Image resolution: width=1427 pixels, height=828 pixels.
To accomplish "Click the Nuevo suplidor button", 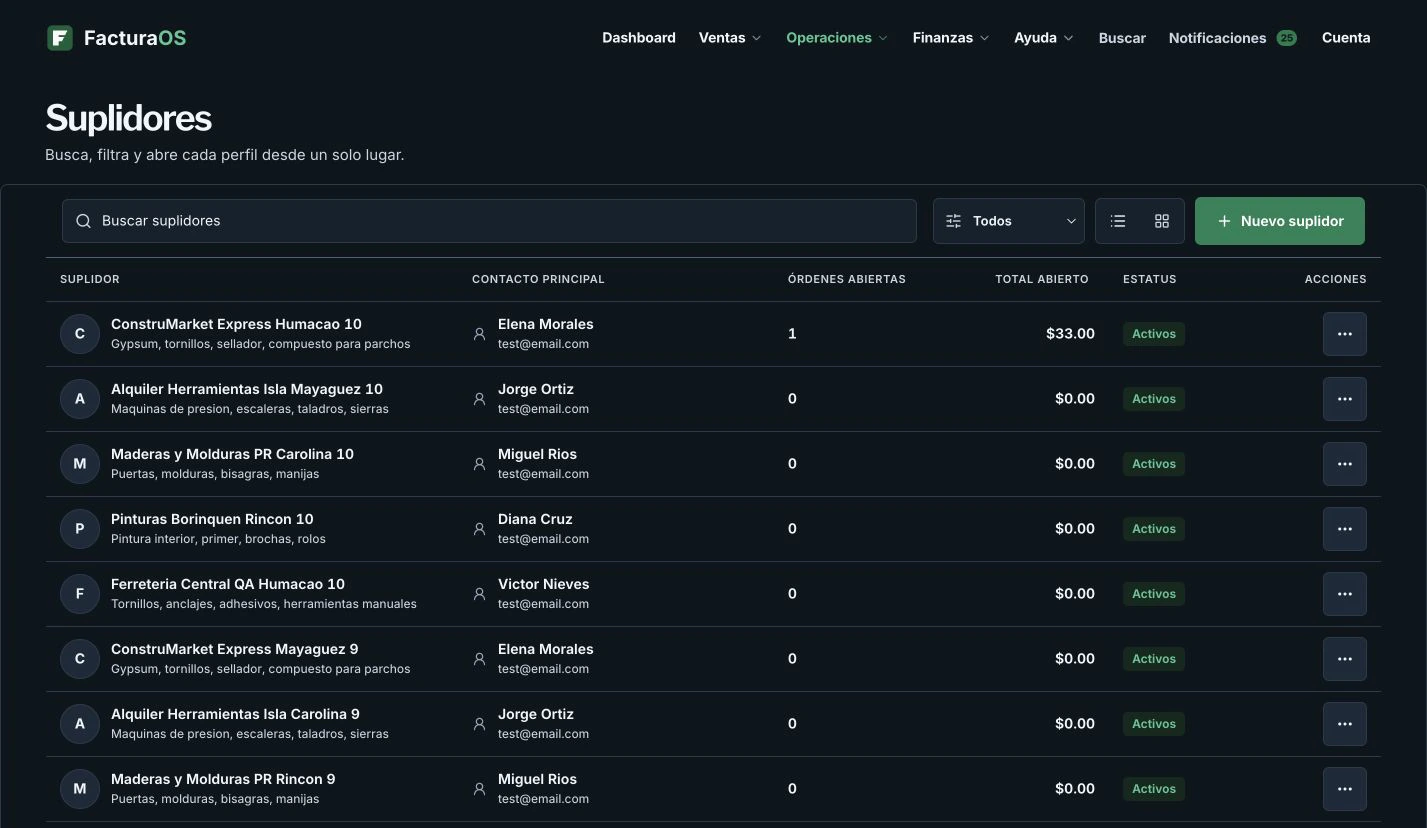I will tap(1280, 221).
